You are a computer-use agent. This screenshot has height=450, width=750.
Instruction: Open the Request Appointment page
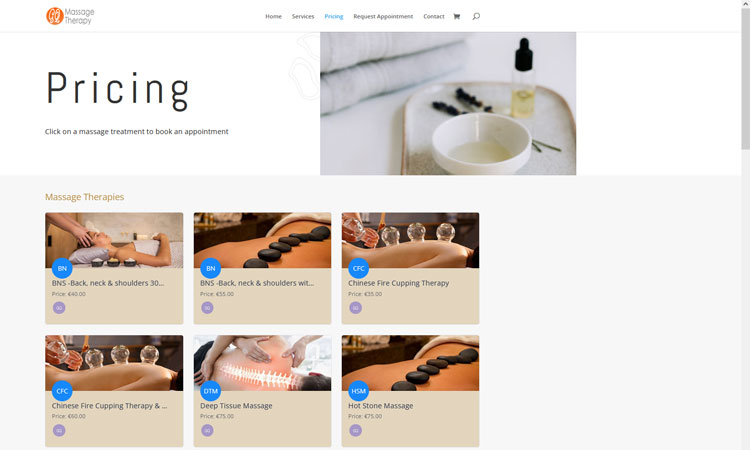click(x=383, y=16)
